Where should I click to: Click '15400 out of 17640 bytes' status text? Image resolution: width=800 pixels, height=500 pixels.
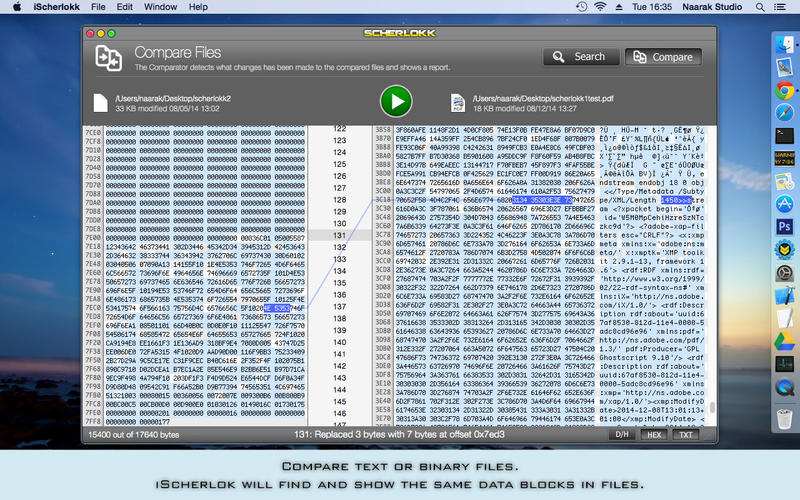point(134,435)
